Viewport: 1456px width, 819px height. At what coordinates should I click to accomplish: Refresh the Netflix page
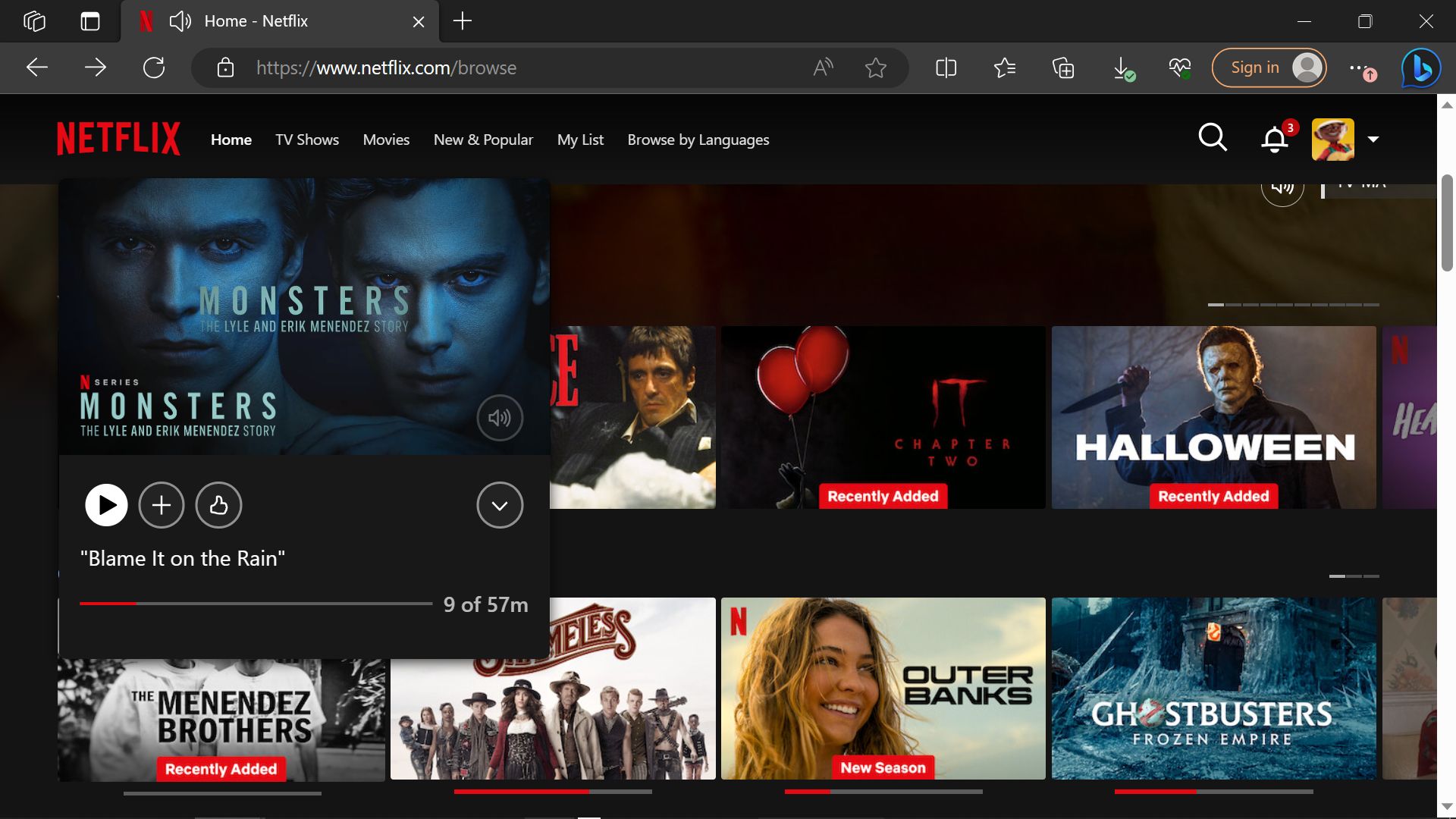point(154,68)
